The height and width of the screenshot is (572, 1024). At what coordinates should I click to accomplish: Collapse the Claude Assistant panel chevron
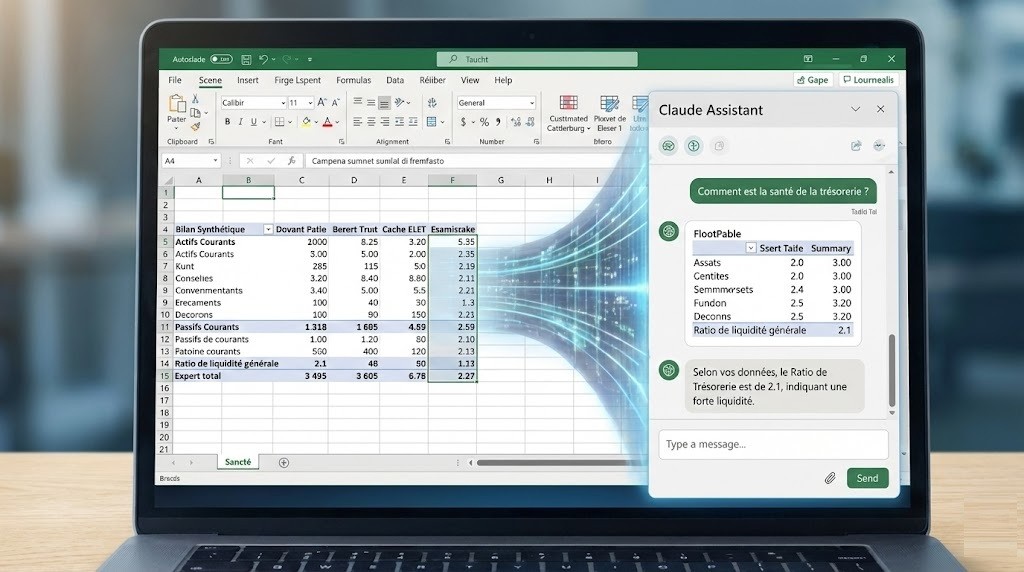[856, 109]
